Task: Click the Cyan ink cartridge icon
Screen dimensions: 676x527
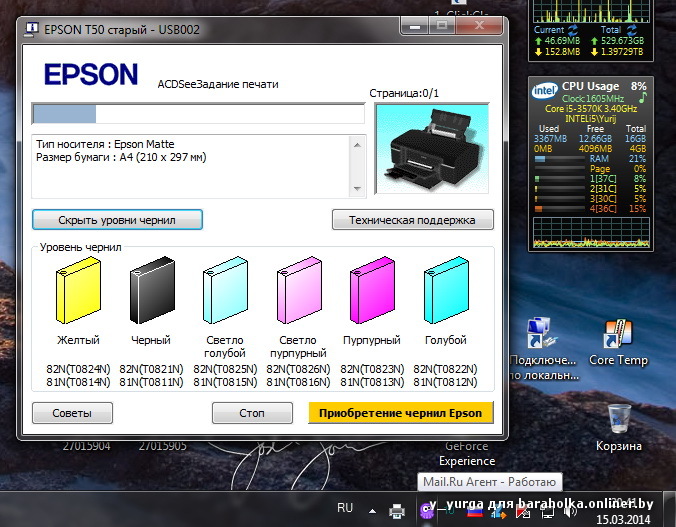Action: pos(446,290)
